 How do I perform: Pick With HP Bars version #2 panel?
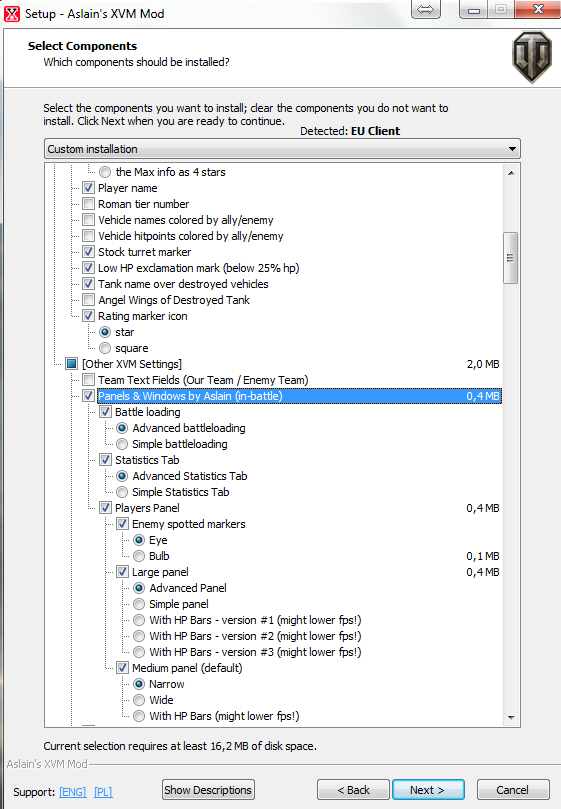tap(139, 636)
